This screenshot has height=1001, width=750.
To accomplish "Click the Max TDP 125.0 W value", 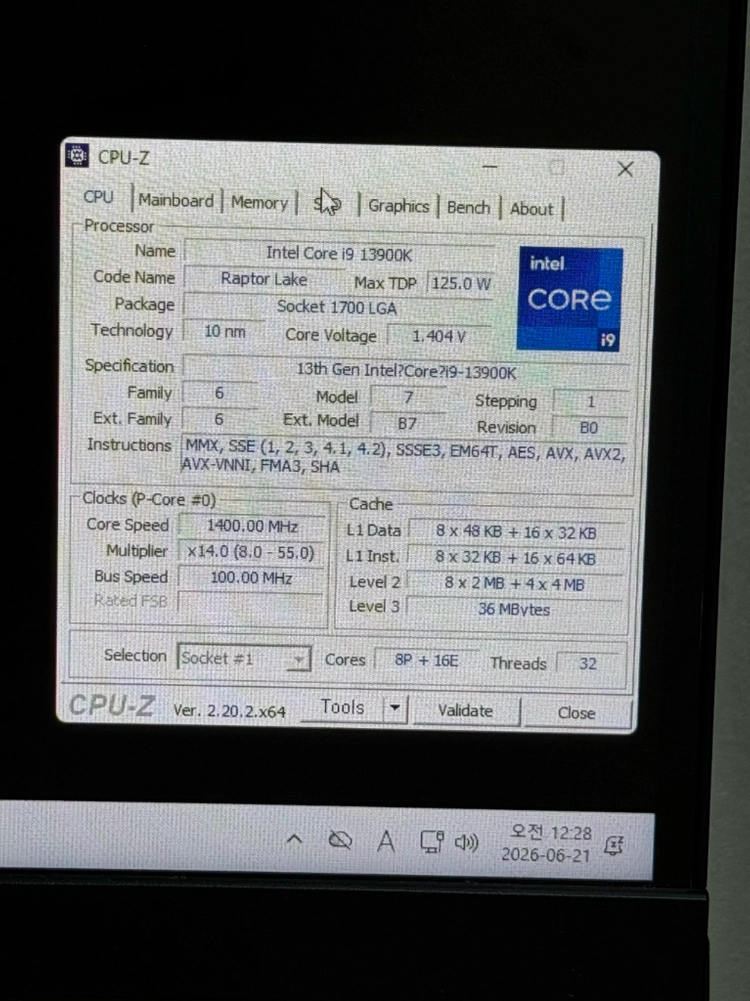I will click(x=460, y=283).
